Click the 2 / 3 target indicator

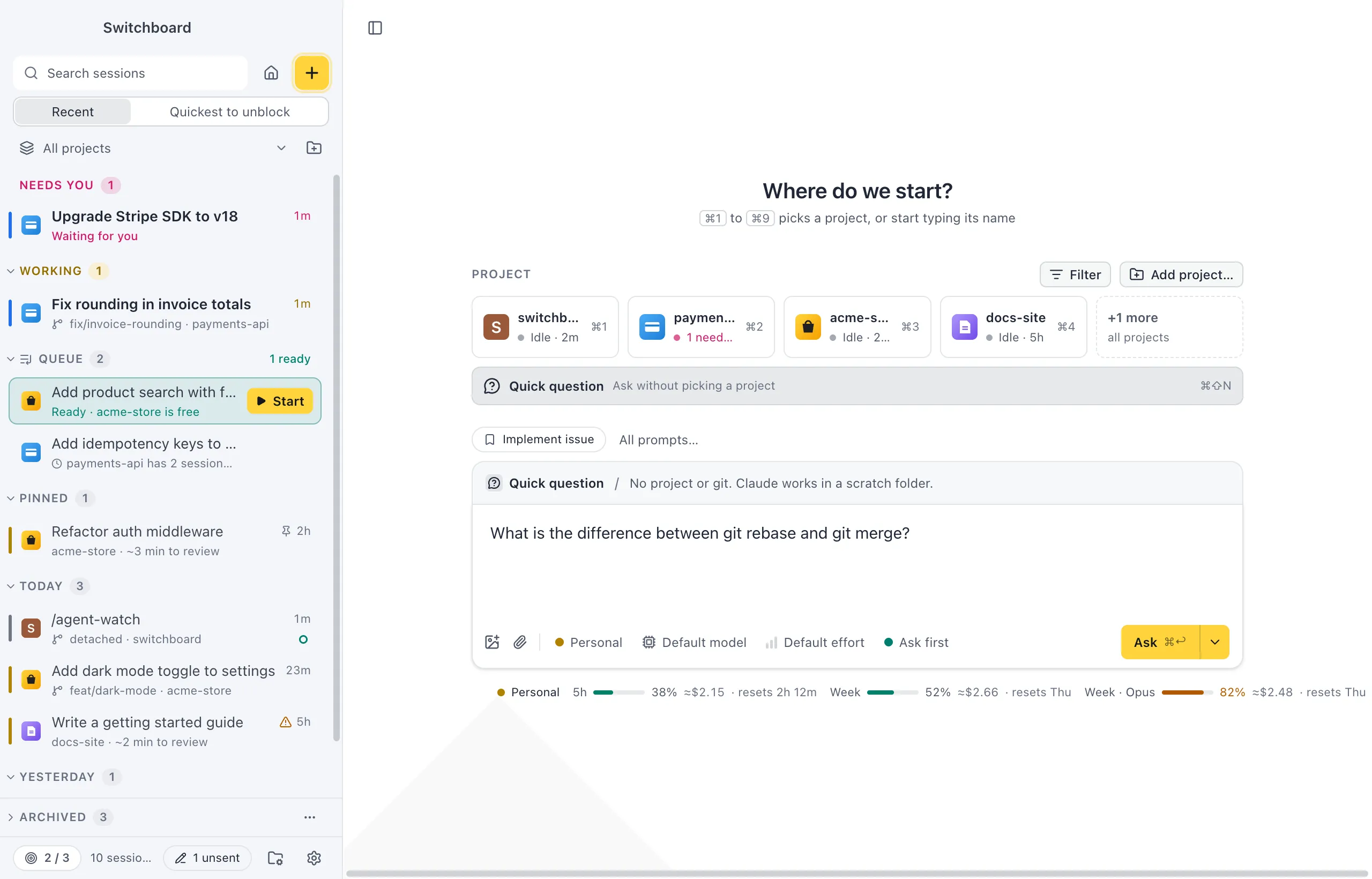pos(47,858)
